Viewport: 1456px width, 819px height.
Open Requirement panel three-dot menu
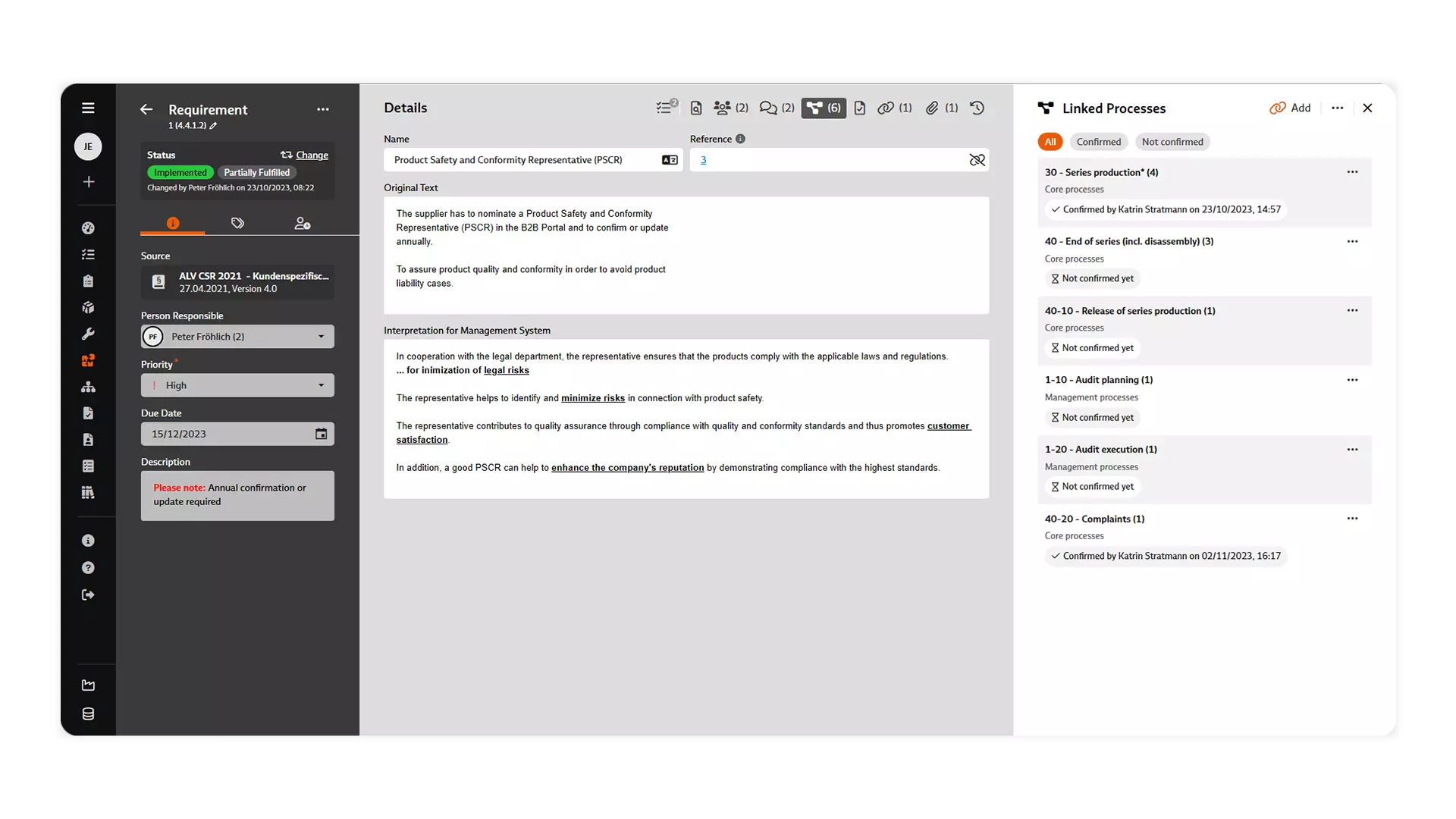323,109
